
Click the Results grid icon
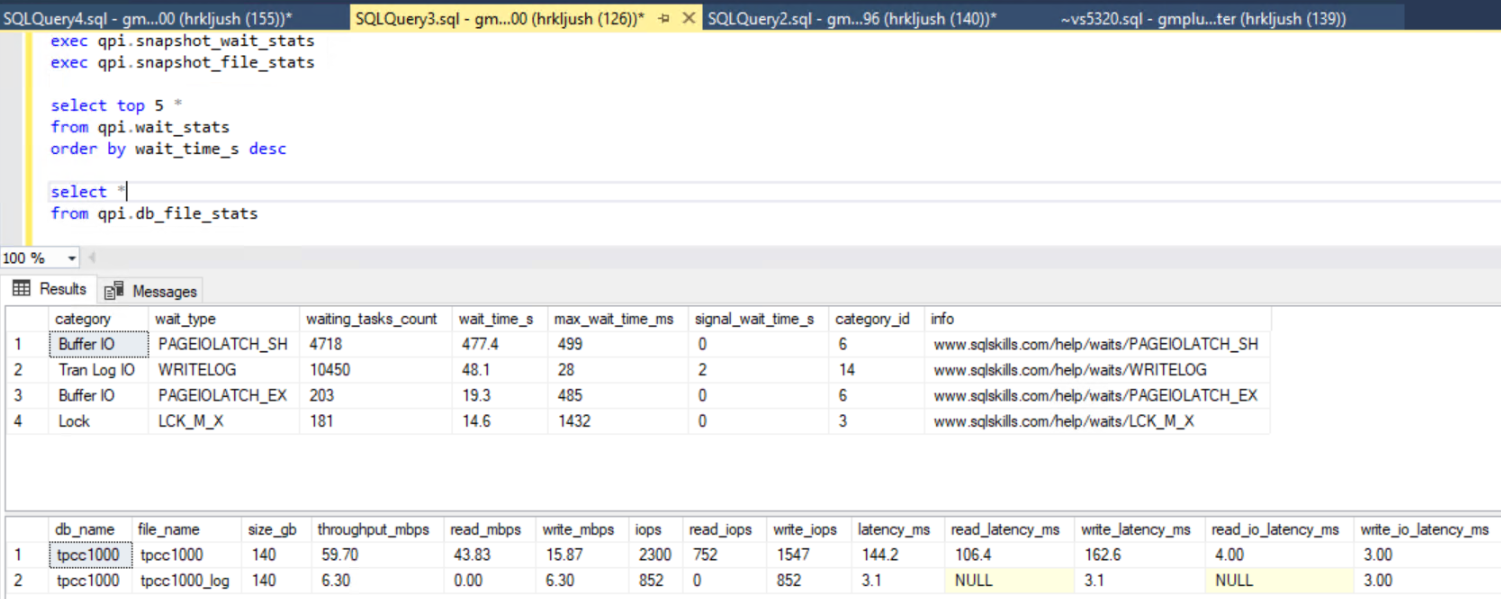(x=22, y=290)
